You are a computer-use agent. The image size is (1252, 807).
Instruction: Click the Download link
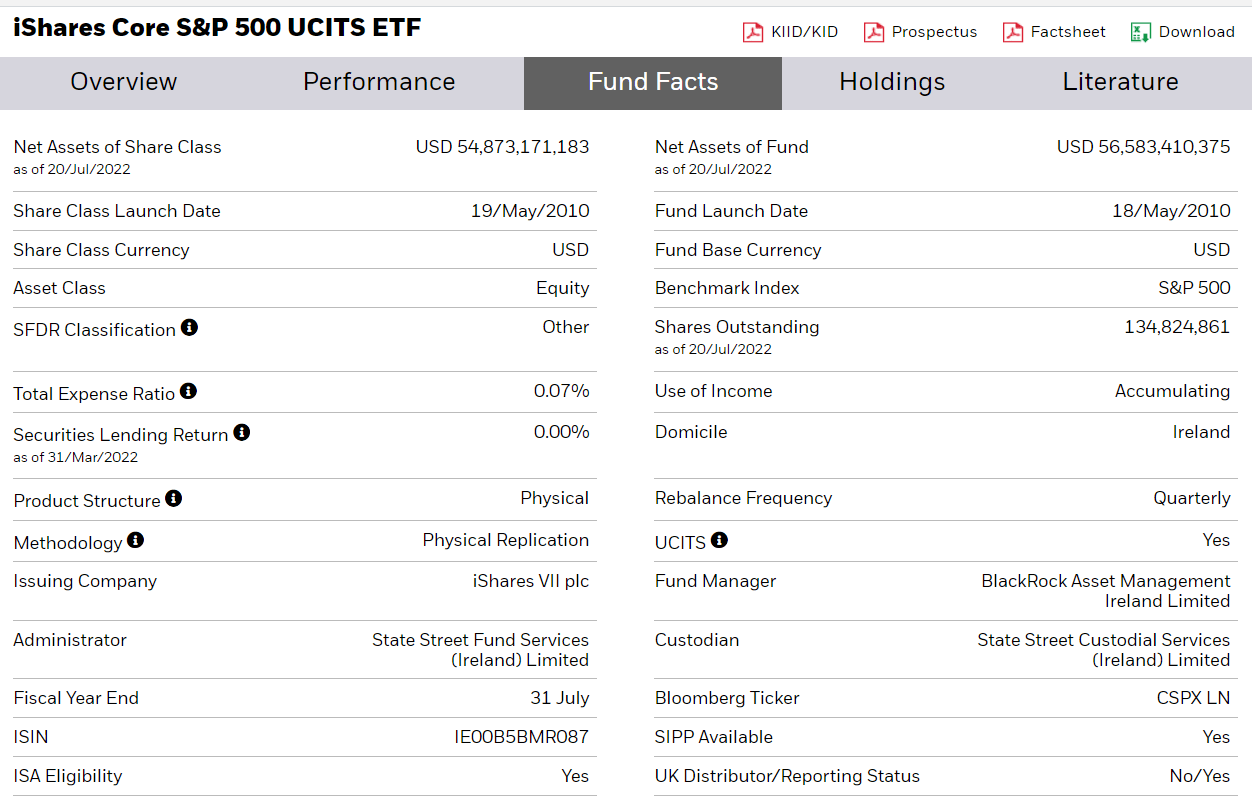click(x=1196, y=31)
